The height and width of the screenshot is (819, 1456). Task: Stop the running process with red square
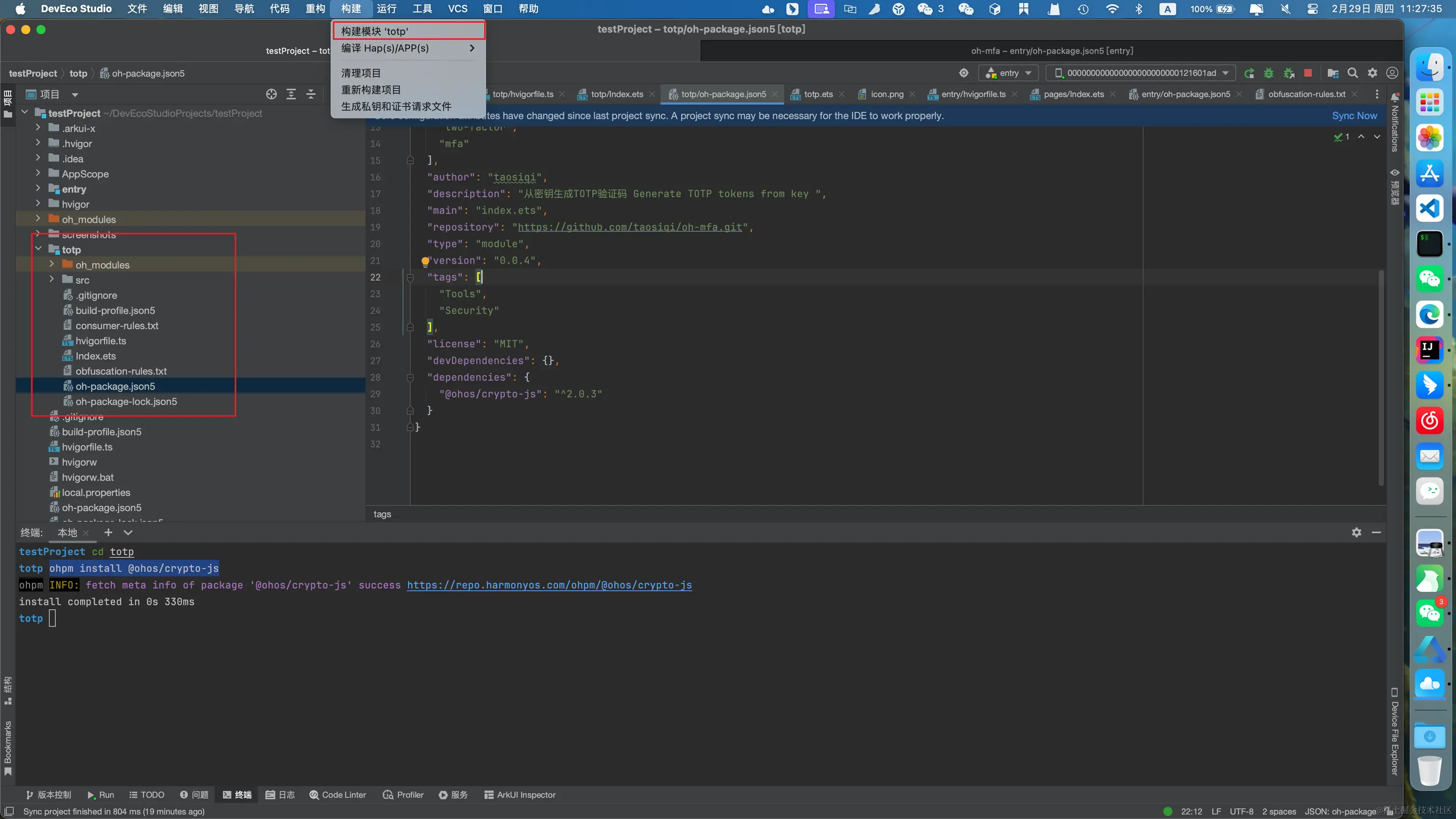pos(1308,73)
